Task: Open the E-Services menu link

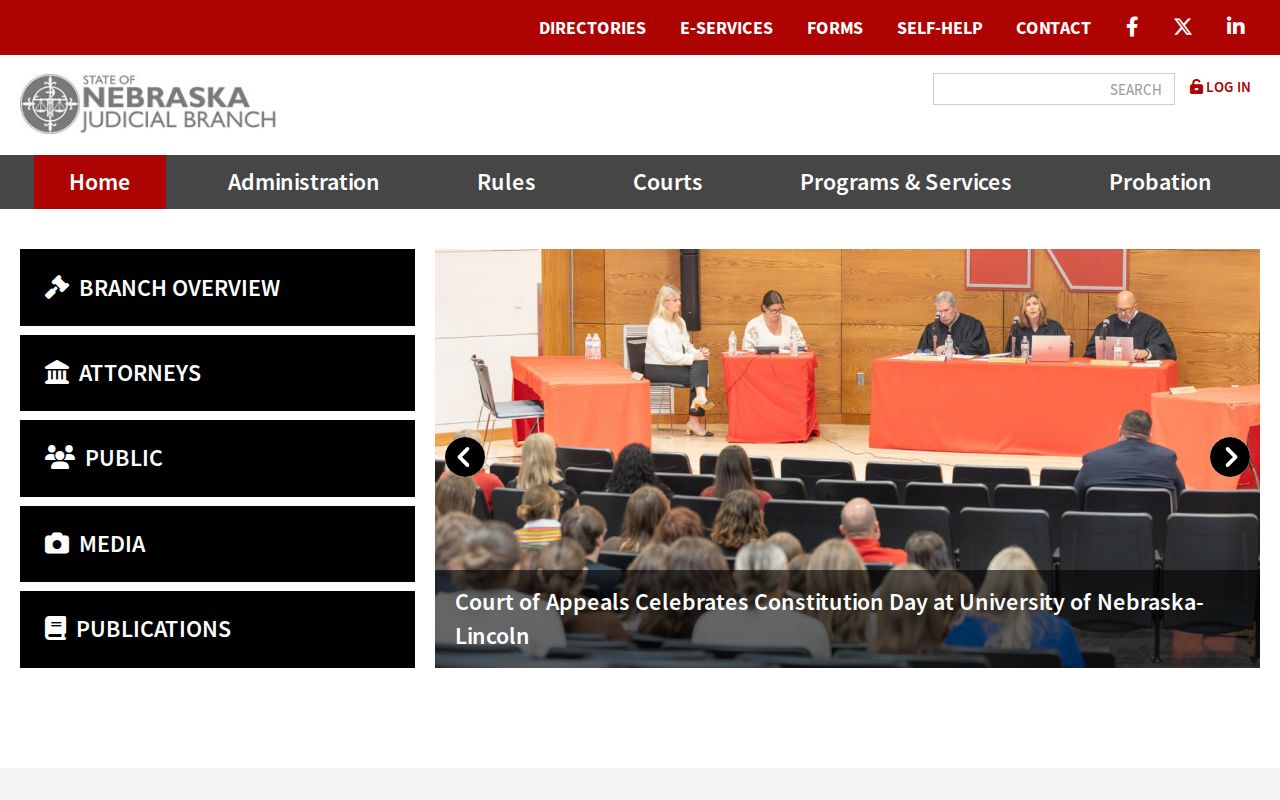Action: 726,28
